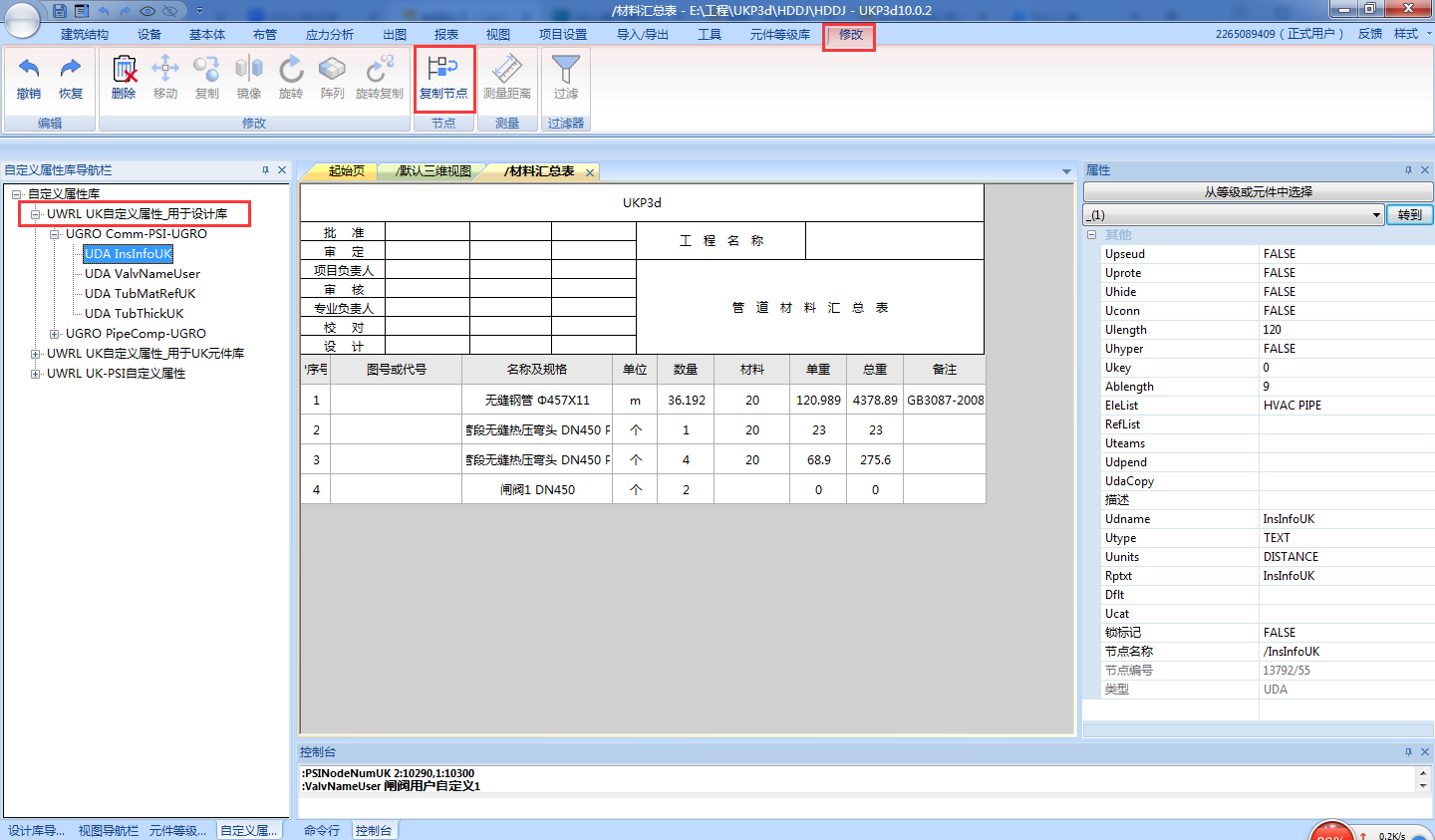Pin the 属性 properties panel
This screenshot has height=840, width=1435.
[x=1408, y=170]
